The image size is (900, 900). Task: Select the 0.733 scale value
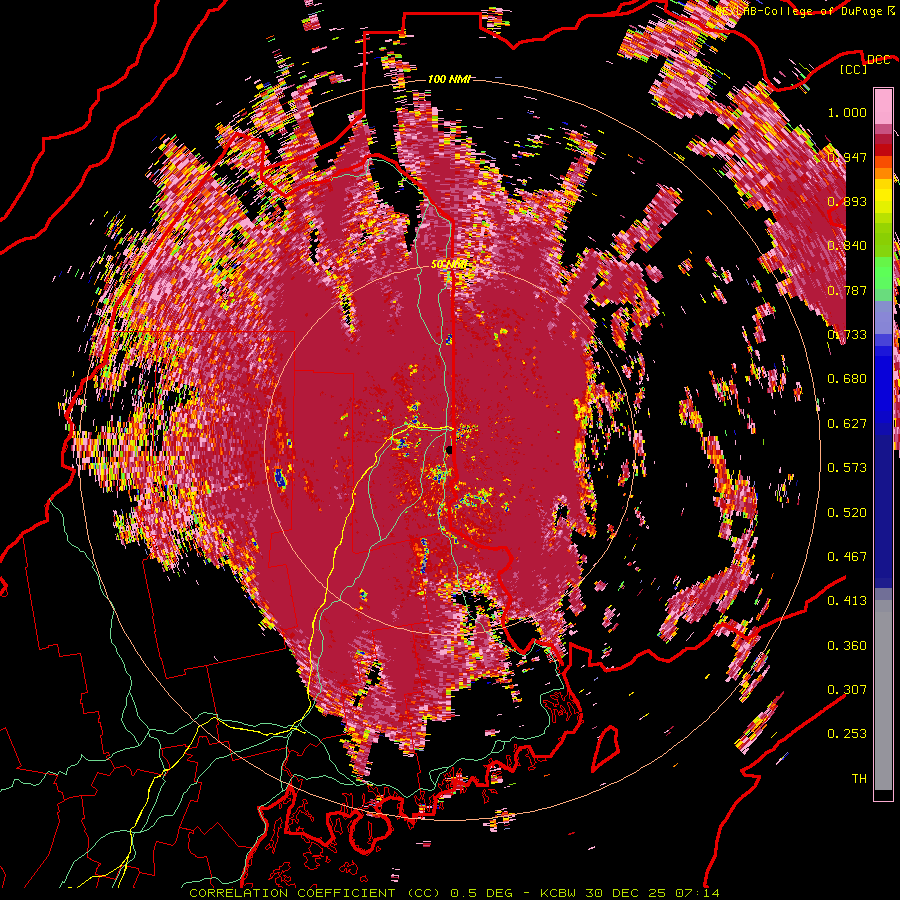(x=847, y=335)
